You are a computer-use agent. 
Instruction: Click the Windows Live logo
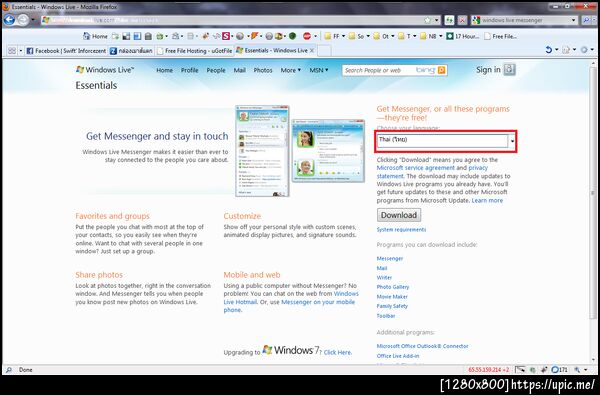click(104, 70)
